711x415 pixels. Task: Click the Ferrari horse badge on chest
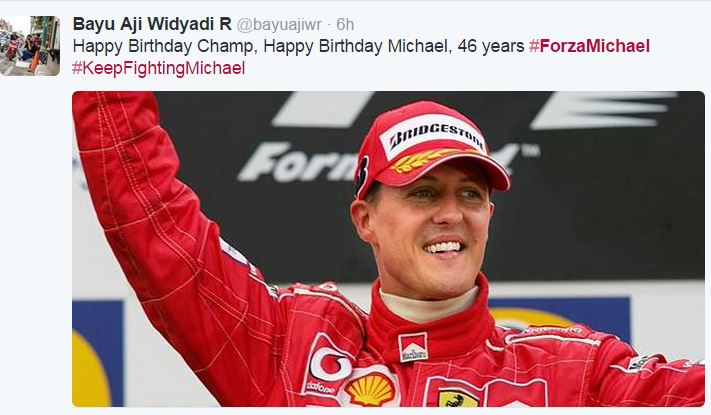point(457,398)
